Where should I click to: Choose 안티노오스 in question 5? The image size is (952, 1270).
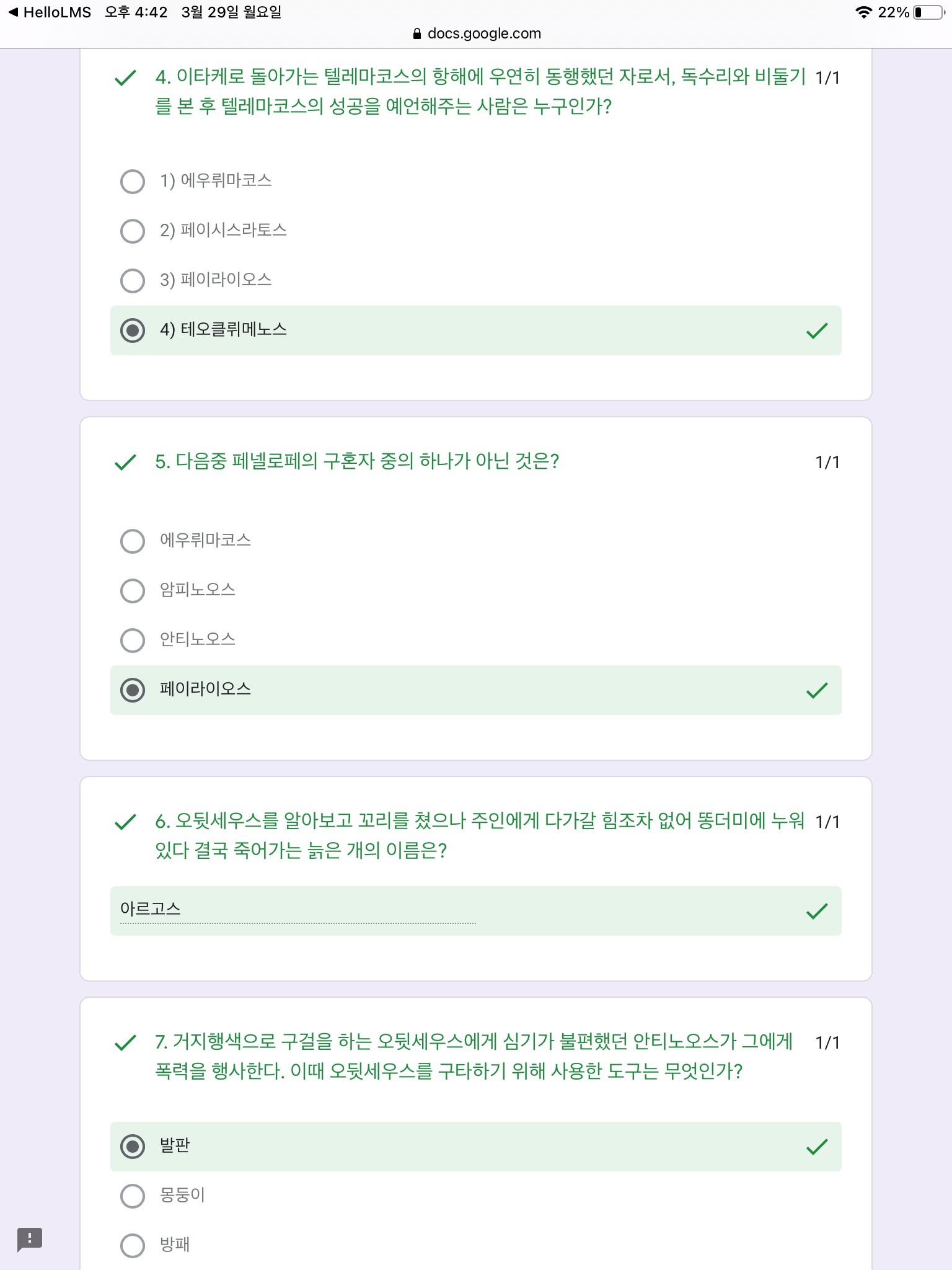[x=133, y=641]
